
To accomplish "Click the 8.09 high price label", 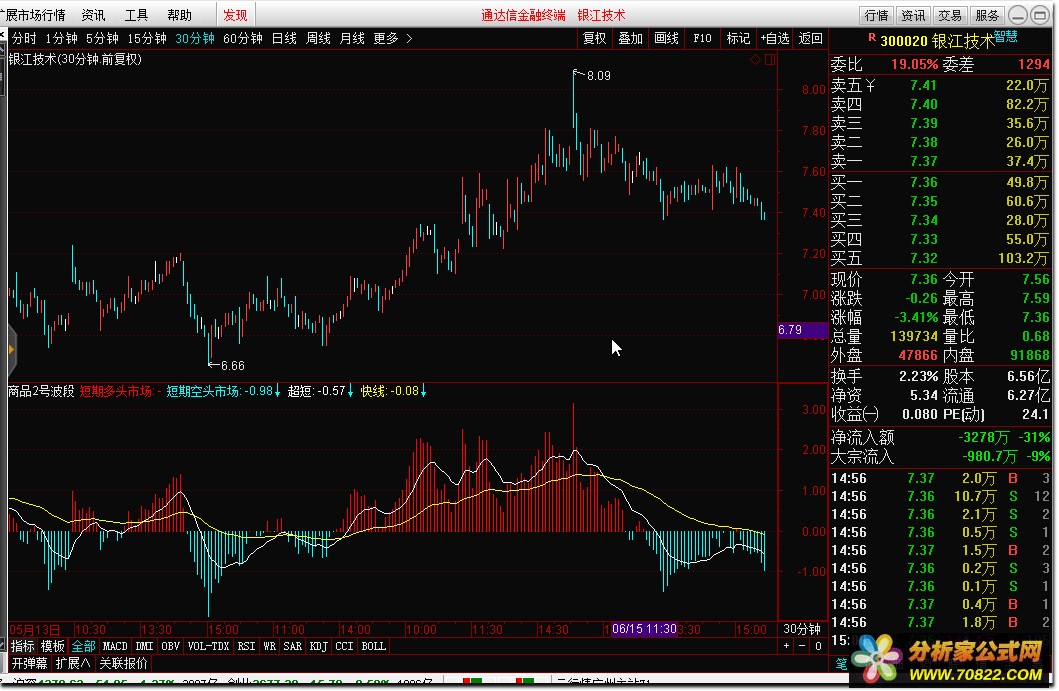I will point(598,76).
